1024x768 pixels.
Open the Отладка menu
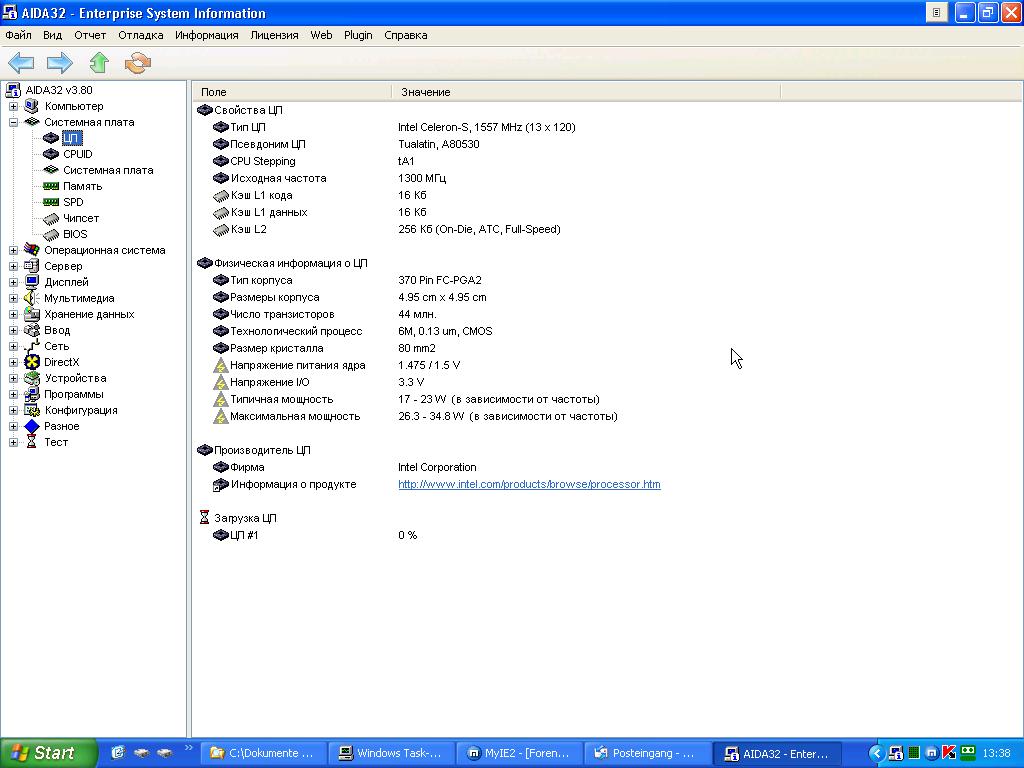140,35
